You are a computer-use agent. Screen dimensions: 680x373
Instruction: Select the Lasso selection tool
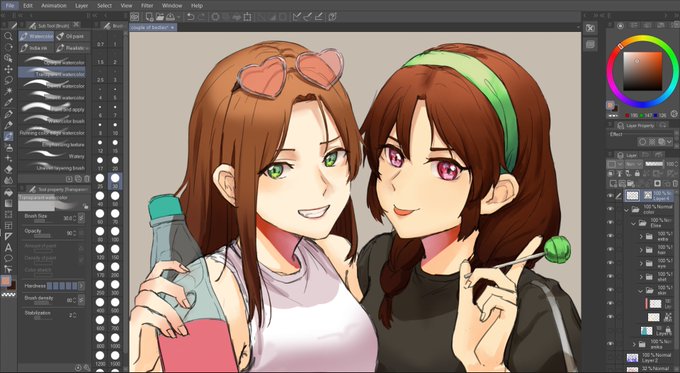tap(8, 81)
